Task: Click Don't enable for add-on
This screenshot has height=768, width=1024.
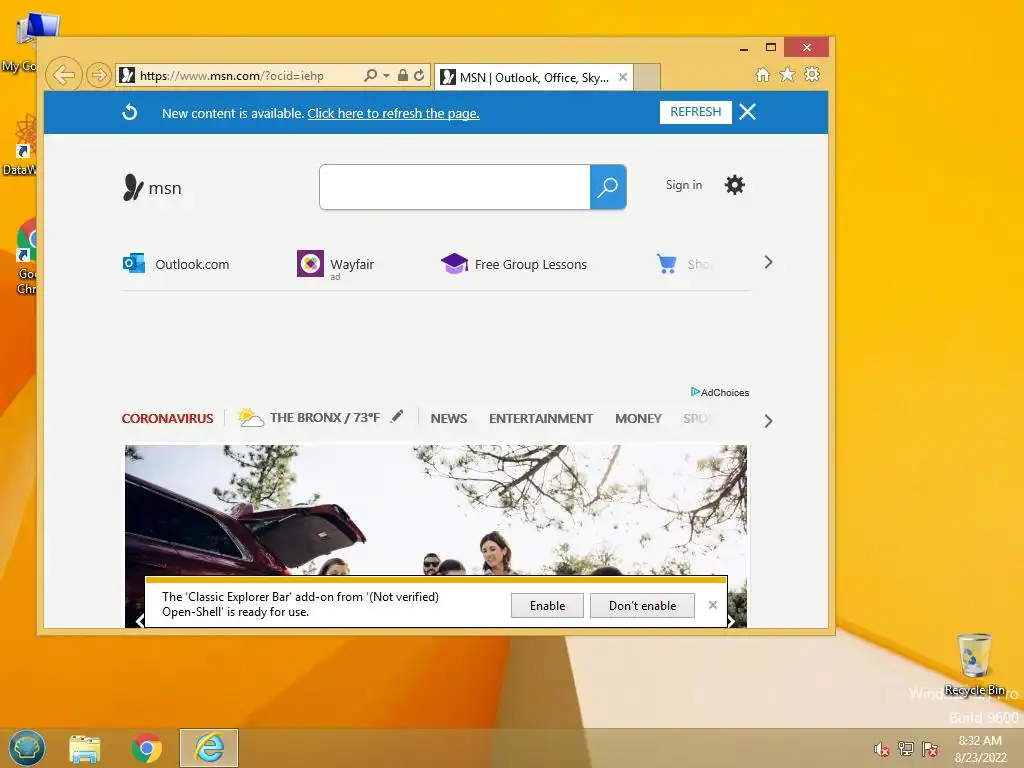Action: (642, 605)
